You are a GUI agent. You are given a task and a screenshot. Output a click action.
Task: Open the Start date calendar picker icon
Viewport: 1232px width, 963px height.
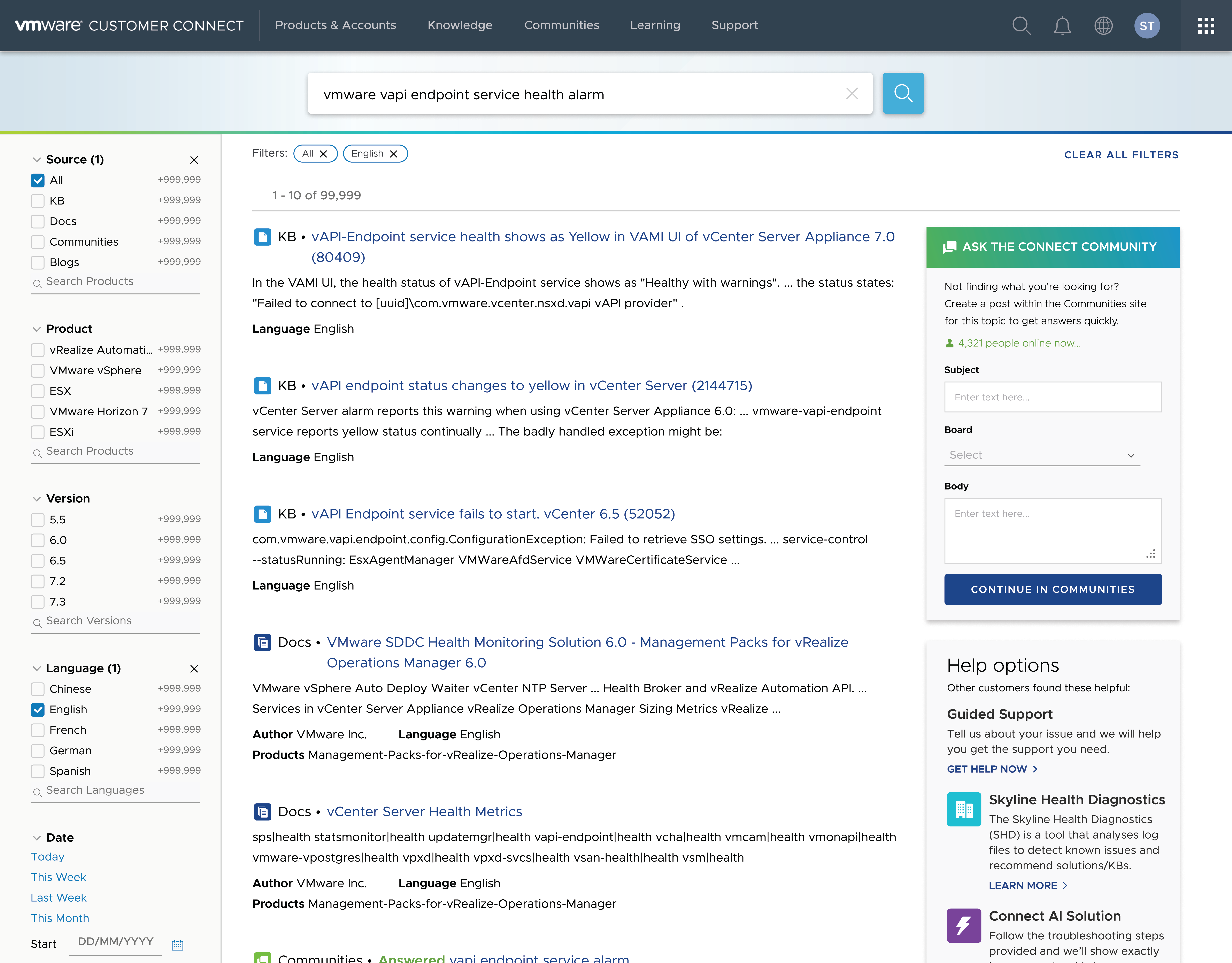(x=178, y=945)
